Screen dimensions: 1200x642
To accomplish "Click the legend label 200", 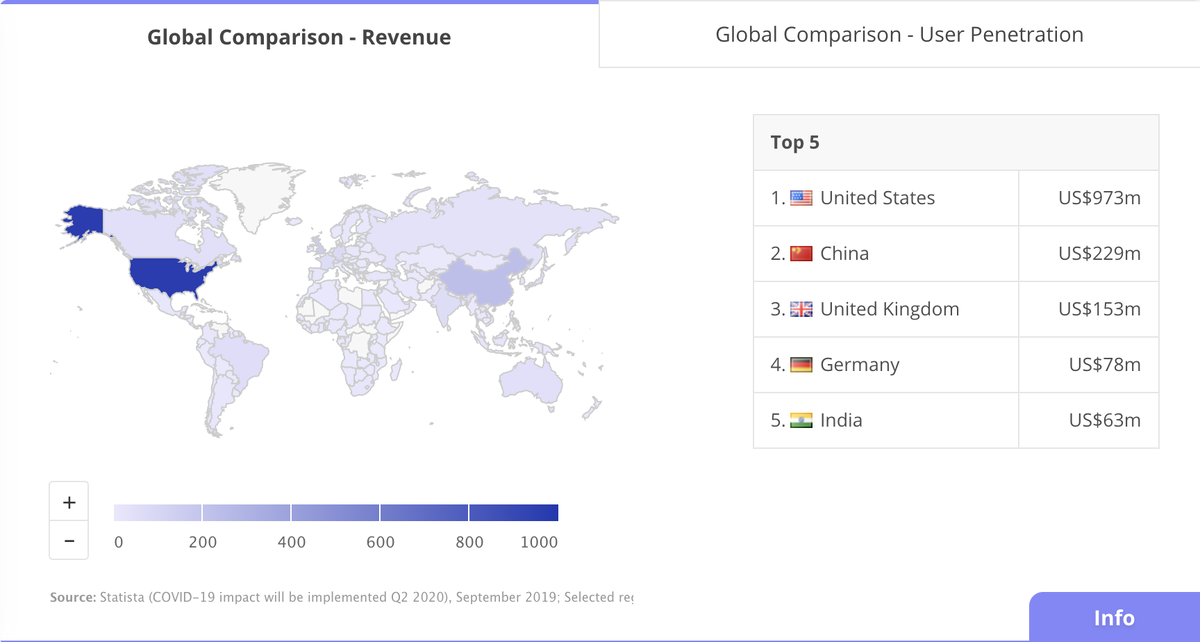I will click(202, 542).
